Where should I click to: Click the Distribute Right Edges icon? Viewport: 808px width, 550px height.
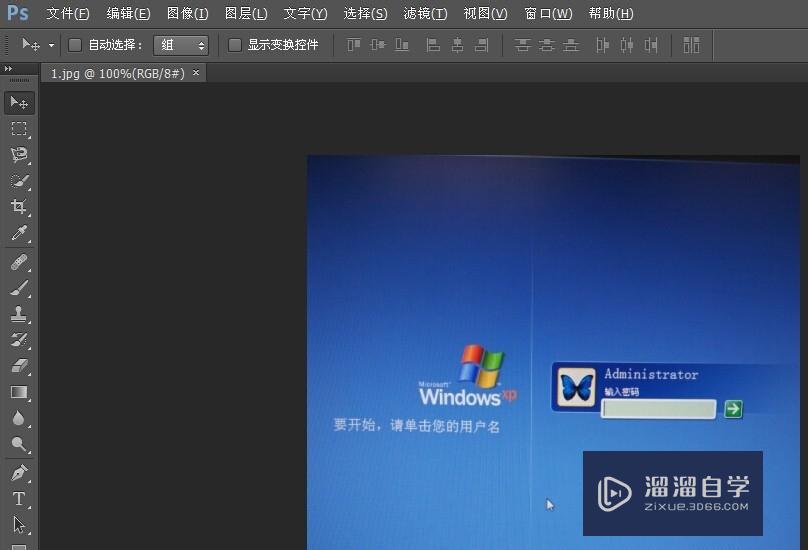point(651,45)
